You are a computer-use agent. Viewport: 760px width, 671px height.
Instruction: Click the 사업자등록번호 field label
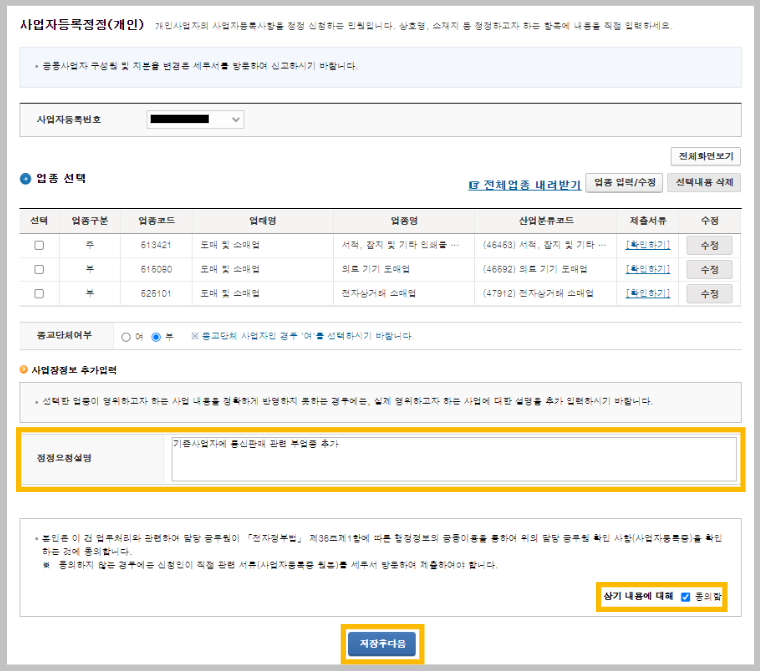[69, 120]
